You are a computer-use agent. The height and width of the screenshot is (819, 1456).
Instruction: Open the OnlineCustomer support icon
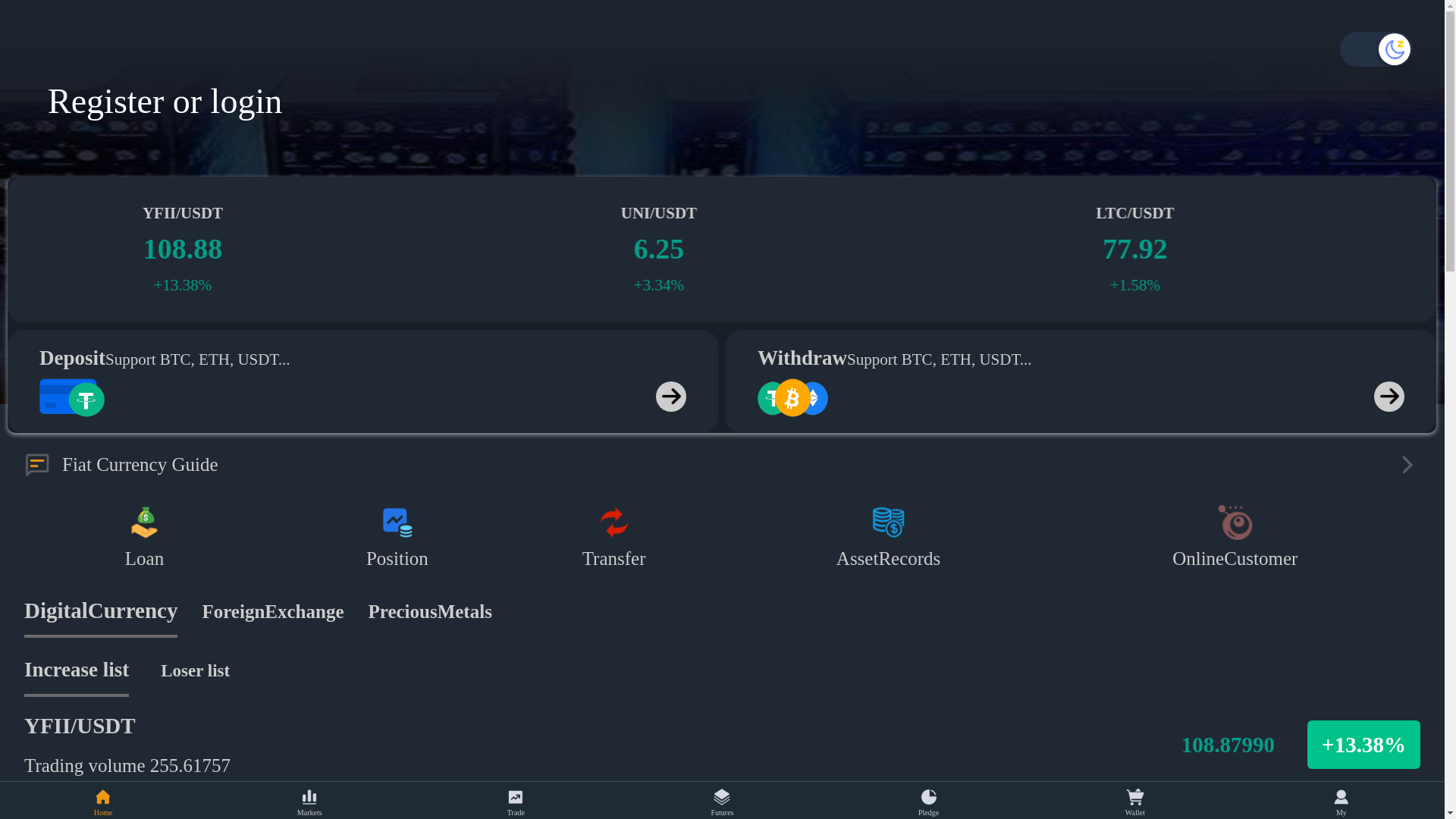(x=1235, y=522)
